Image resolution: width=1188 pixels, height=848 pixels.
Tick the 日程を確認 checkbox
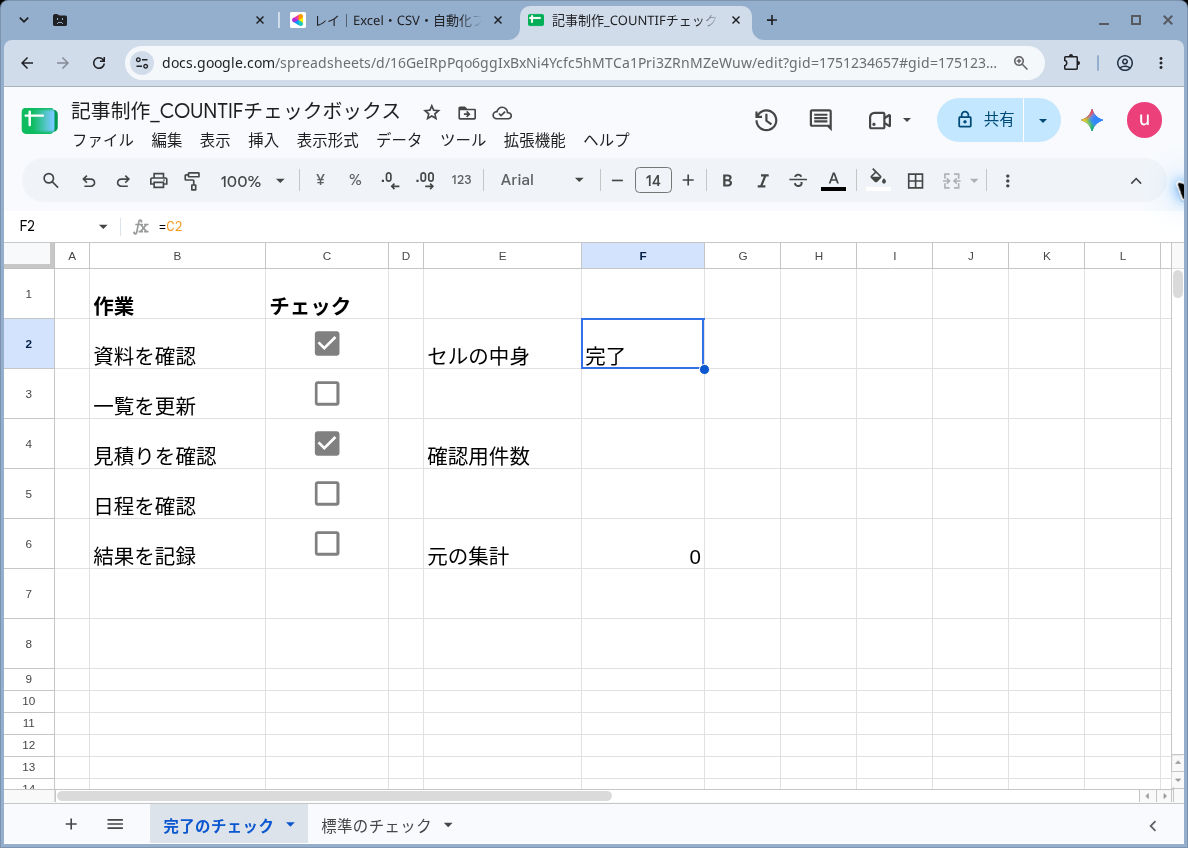[327, 493]
